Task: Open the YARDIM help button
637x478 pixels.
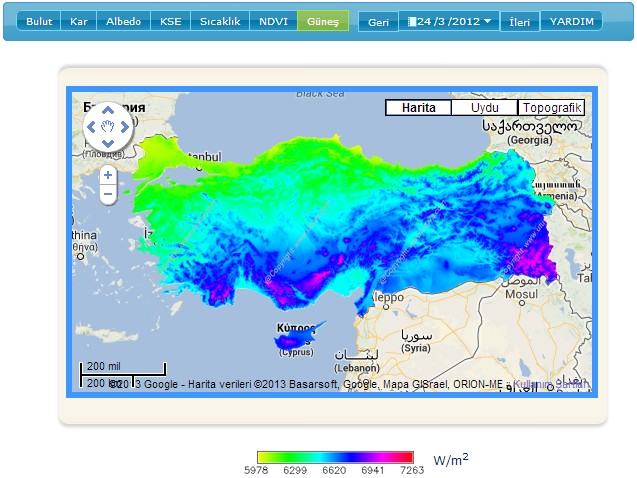Action: pos(572,21)
